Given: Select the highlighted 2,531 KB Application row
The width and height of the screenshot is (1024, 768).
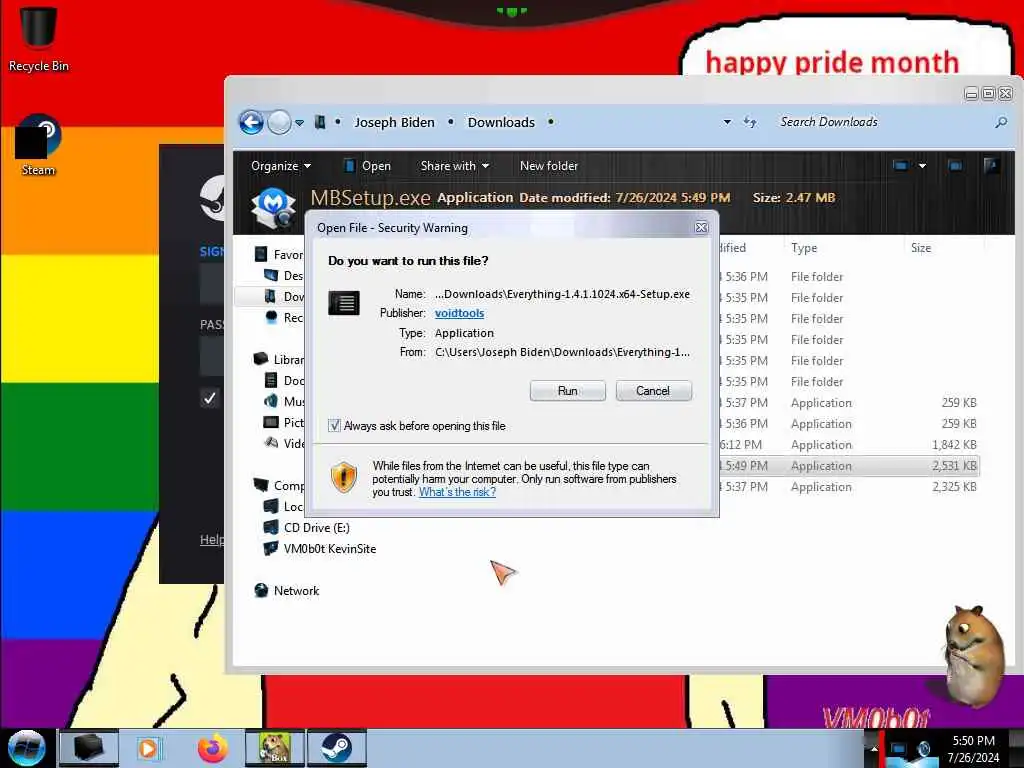Looking at the screenshot, I should tap(849, 466).
